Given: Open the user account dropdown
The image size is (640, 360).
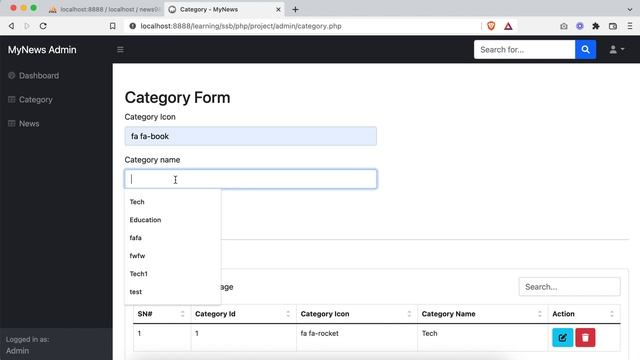Looking at the screenshot, I should pos(616,49).
